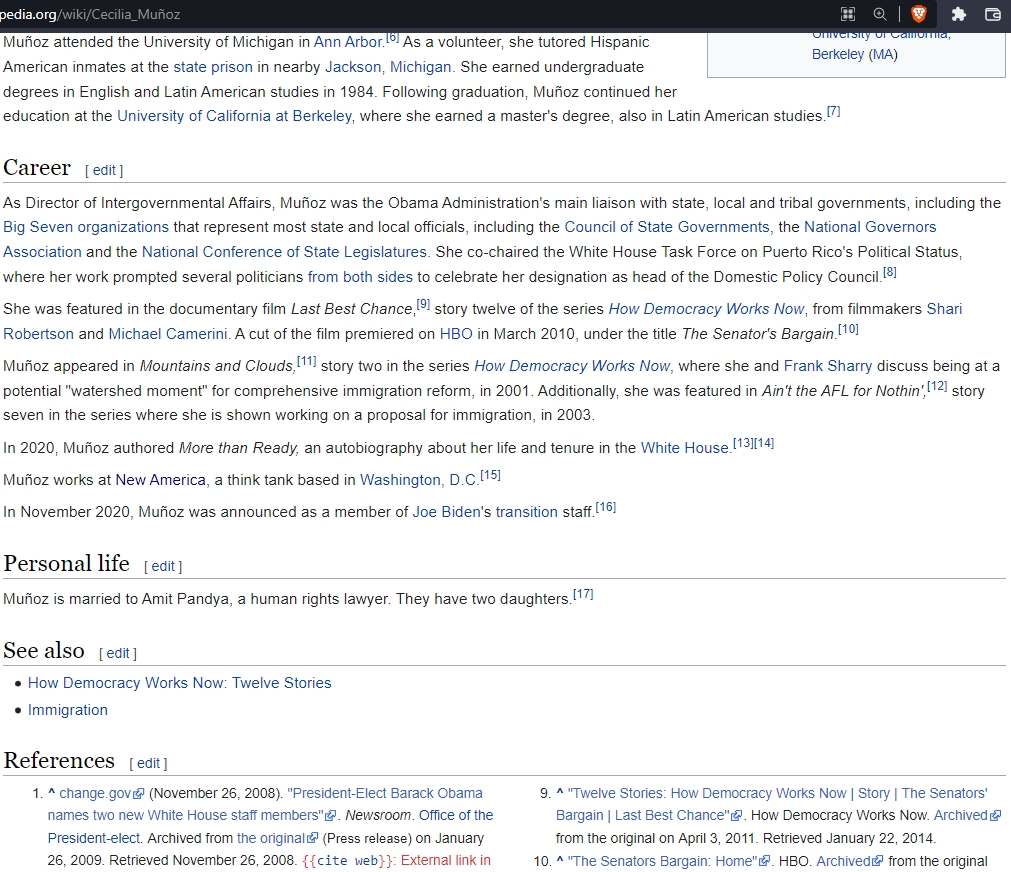Image resolution: width=1011 pixels, height=872 pixels.
Task: Visit University of California at Berkeley link
Action: tap(235, 116)
